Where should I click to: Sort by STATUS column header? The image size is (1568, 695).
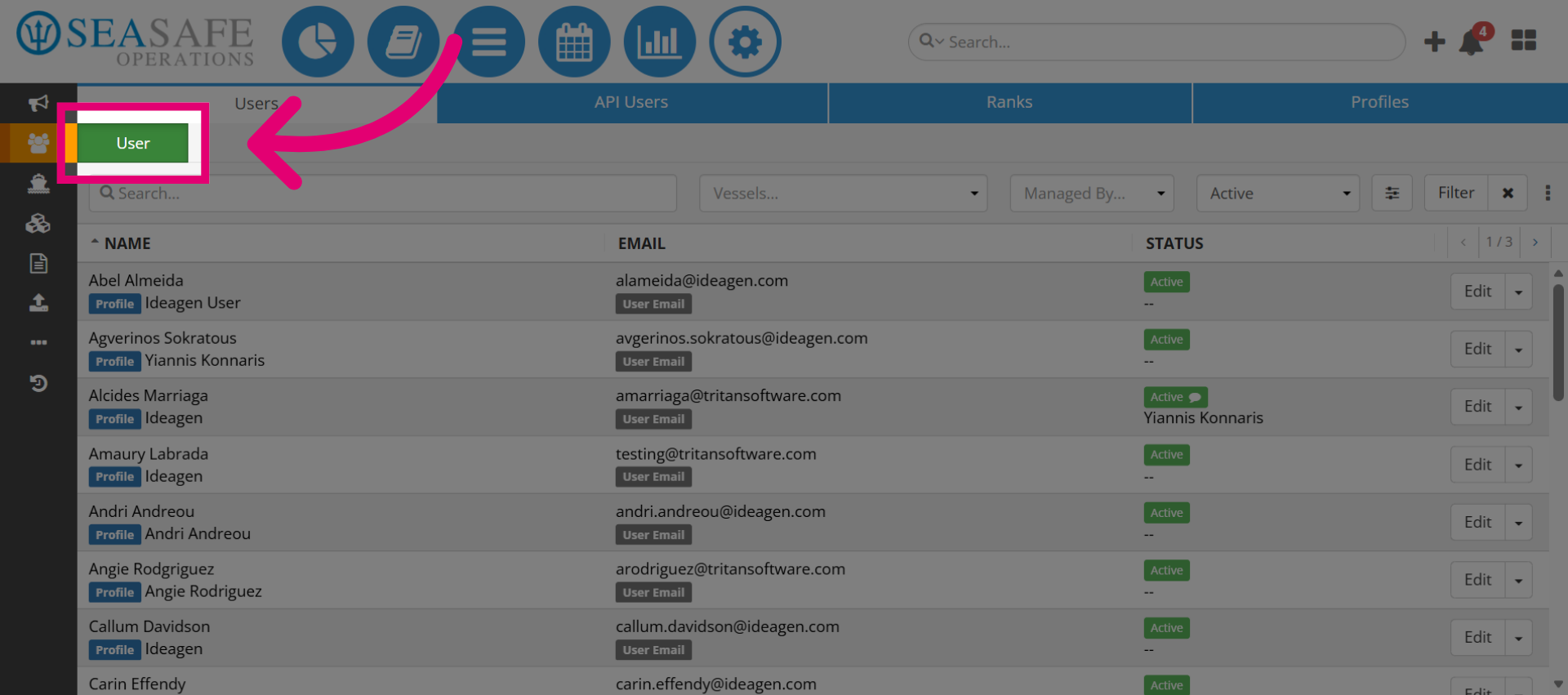pyautogui.click(x=1174, y=243)
